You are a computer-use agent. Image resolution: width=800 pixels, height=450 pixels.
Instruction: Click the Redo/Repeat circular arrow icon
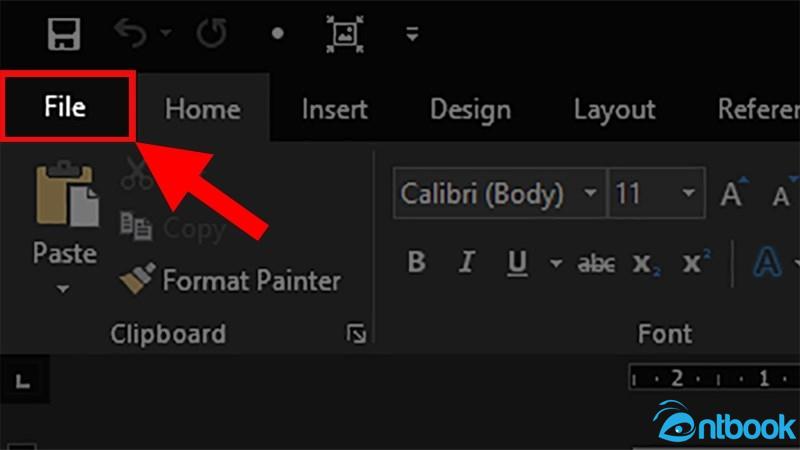pos(212,33)
